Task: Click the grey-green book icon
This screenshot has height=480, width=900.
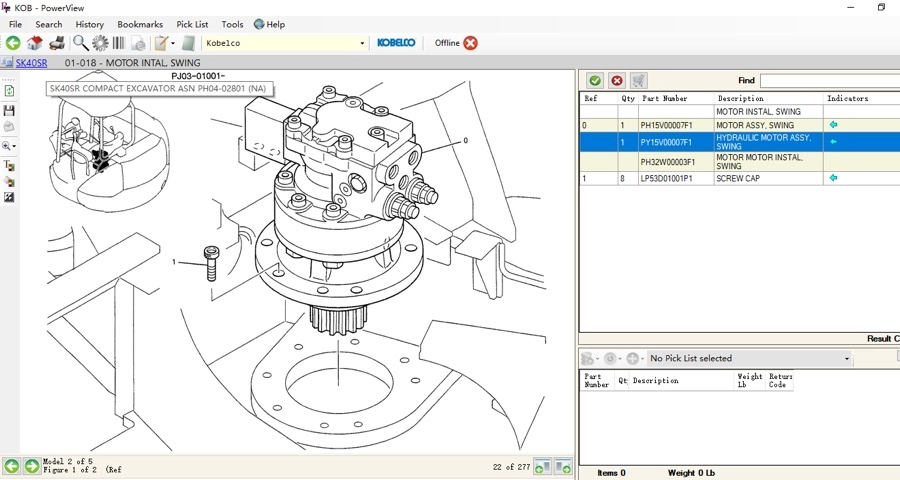Action: pos(188,43)
